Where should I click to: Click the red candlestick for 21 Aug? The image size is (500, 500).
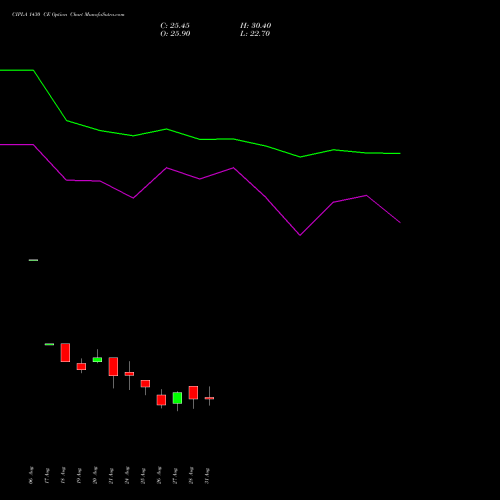point(113,367)
